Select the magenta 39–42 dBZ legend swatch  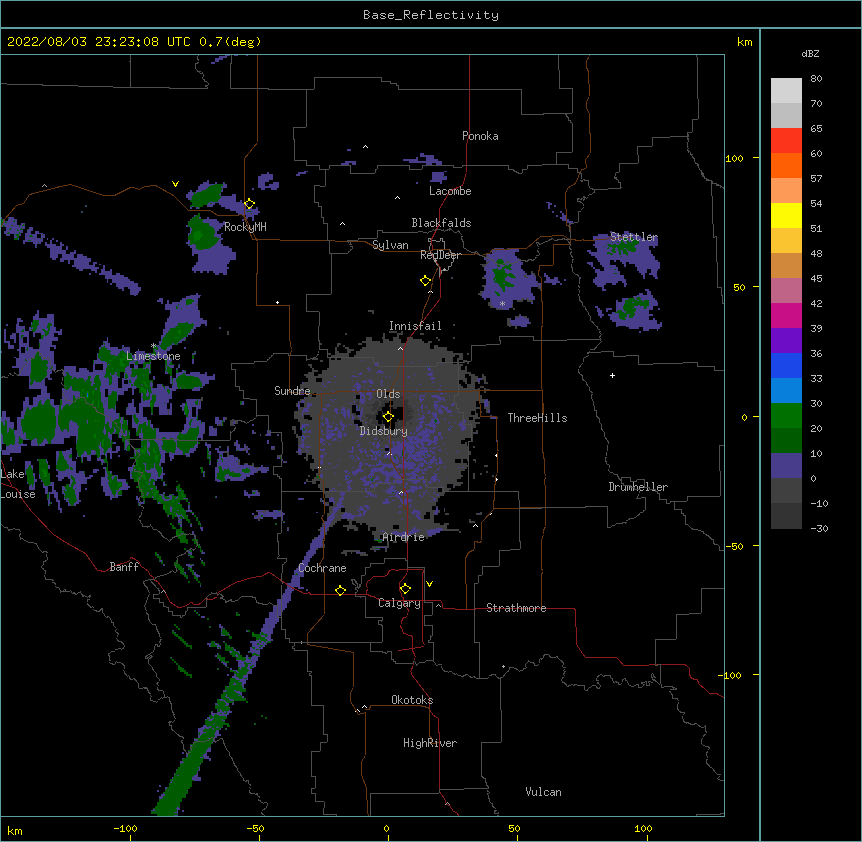point(786,315)
